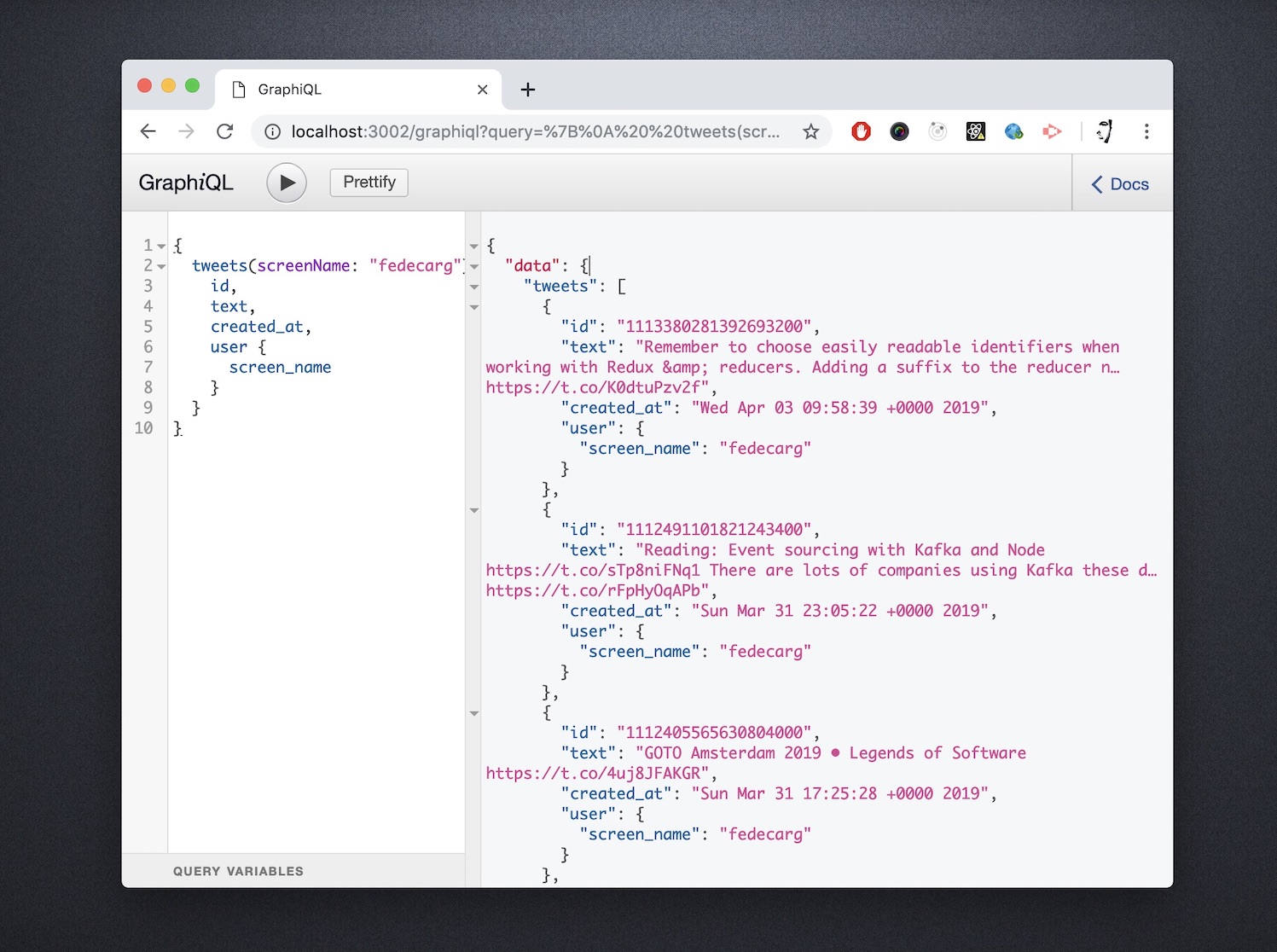This screenshot has height=952, width=1277.
Task: Click screen_name on query line 7
Action: (x=280, y=368)
